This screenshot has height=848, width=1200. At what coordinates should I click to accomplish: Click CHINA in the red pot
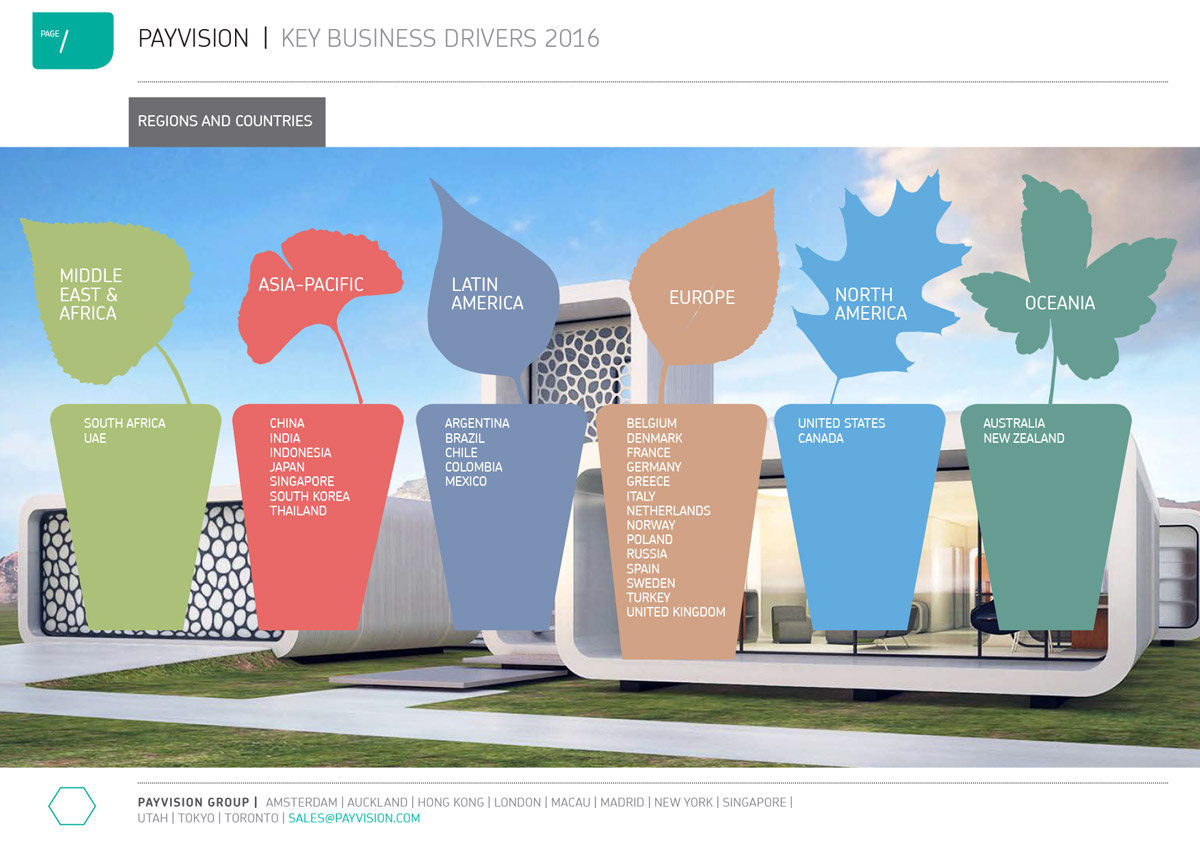287,423
